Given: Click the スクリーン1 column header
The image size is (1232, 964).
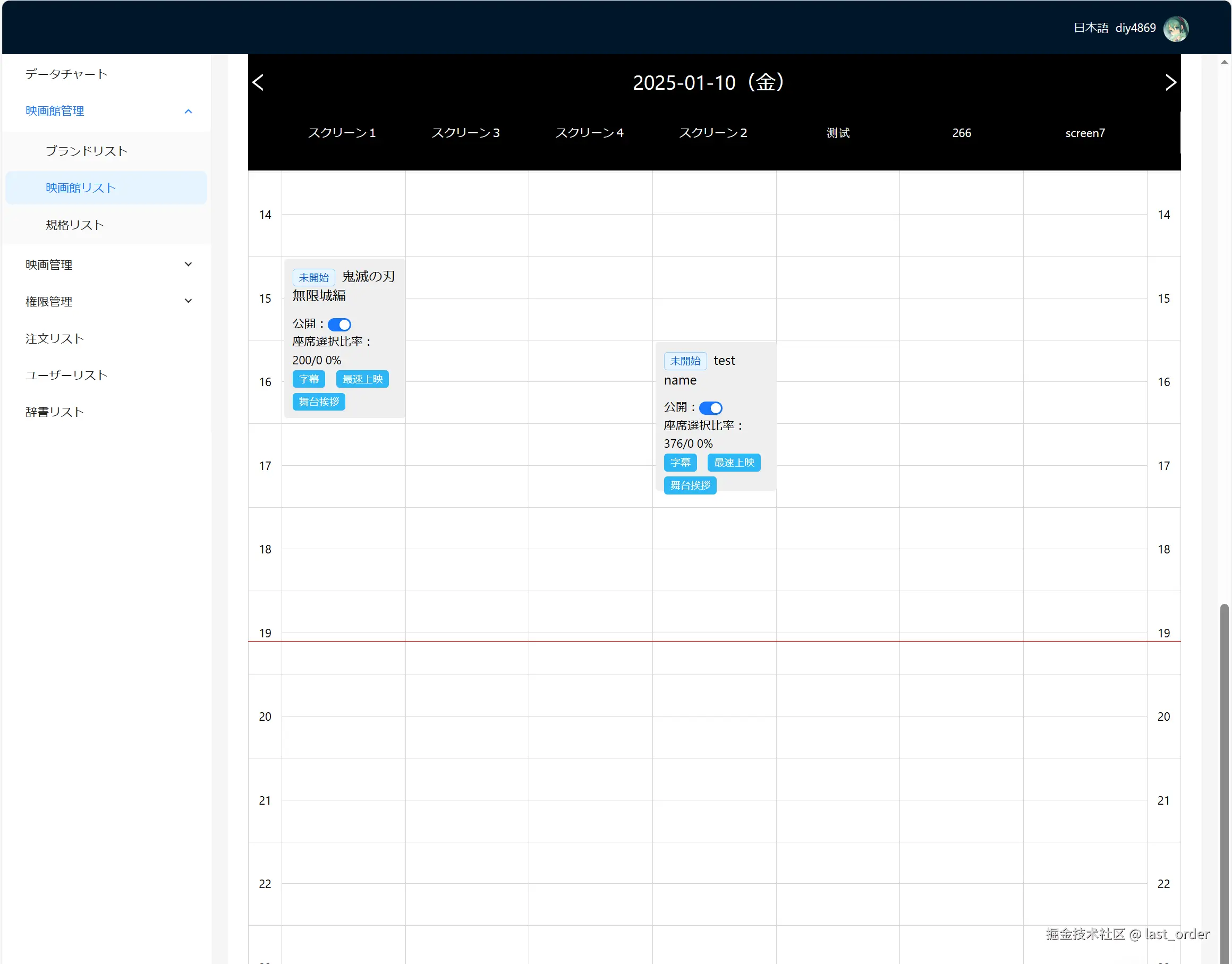Looking at the screenshot, I should coord(342,133).
